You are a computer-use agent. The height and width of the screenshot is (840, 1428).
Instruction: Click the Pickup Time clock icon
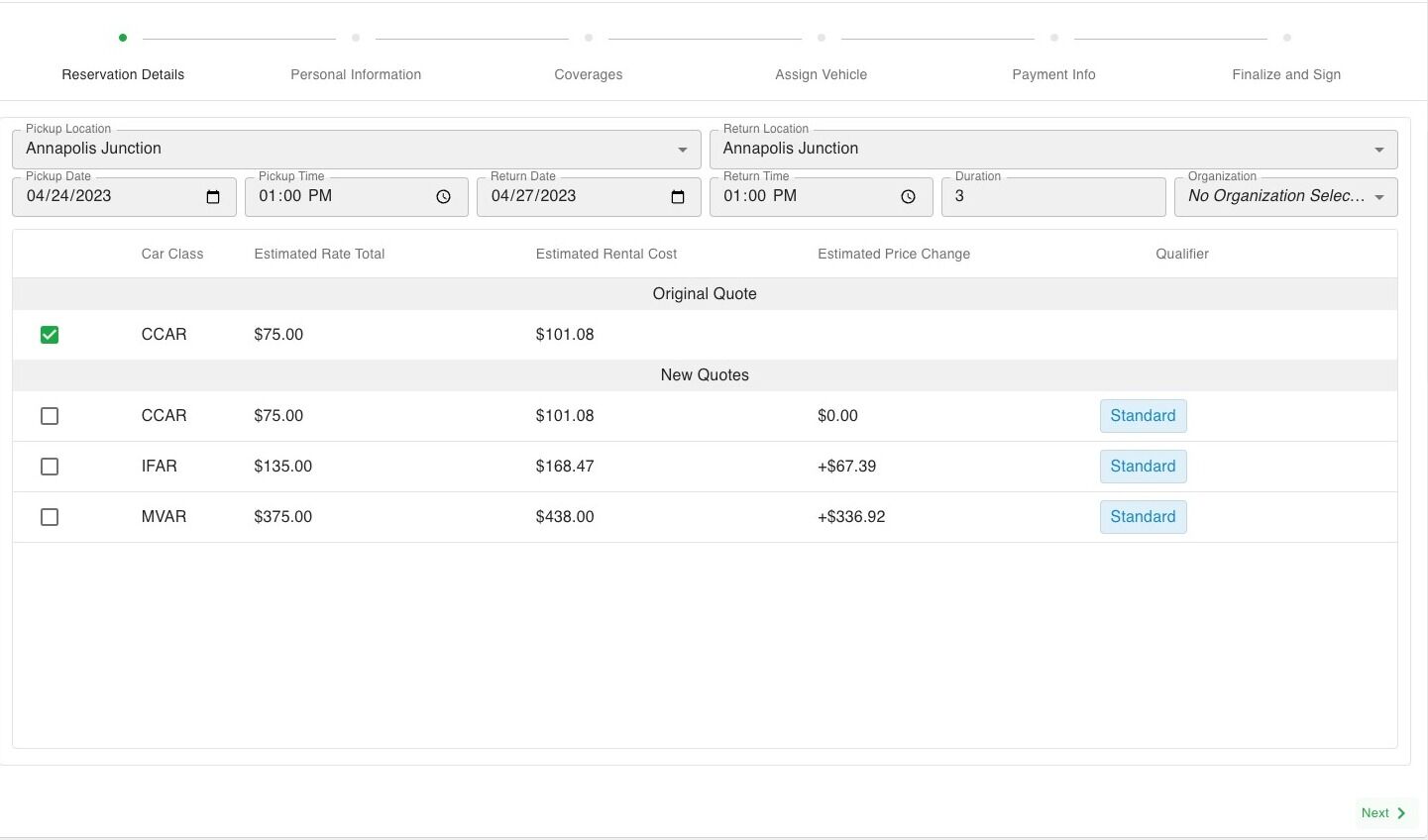(443, 196)
